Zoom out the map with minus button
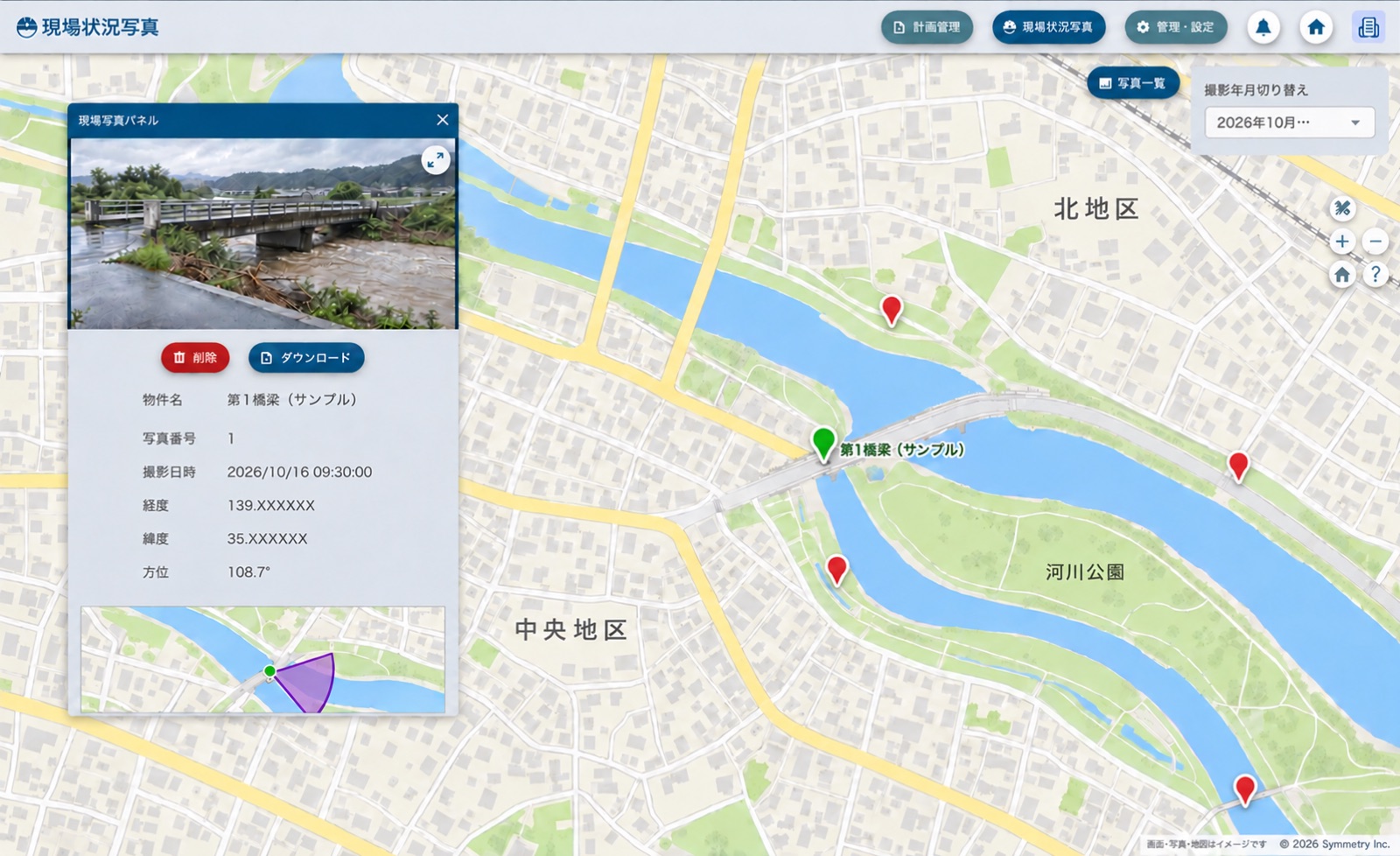Screen dimensions: 1400x856 pos(1375,242)
